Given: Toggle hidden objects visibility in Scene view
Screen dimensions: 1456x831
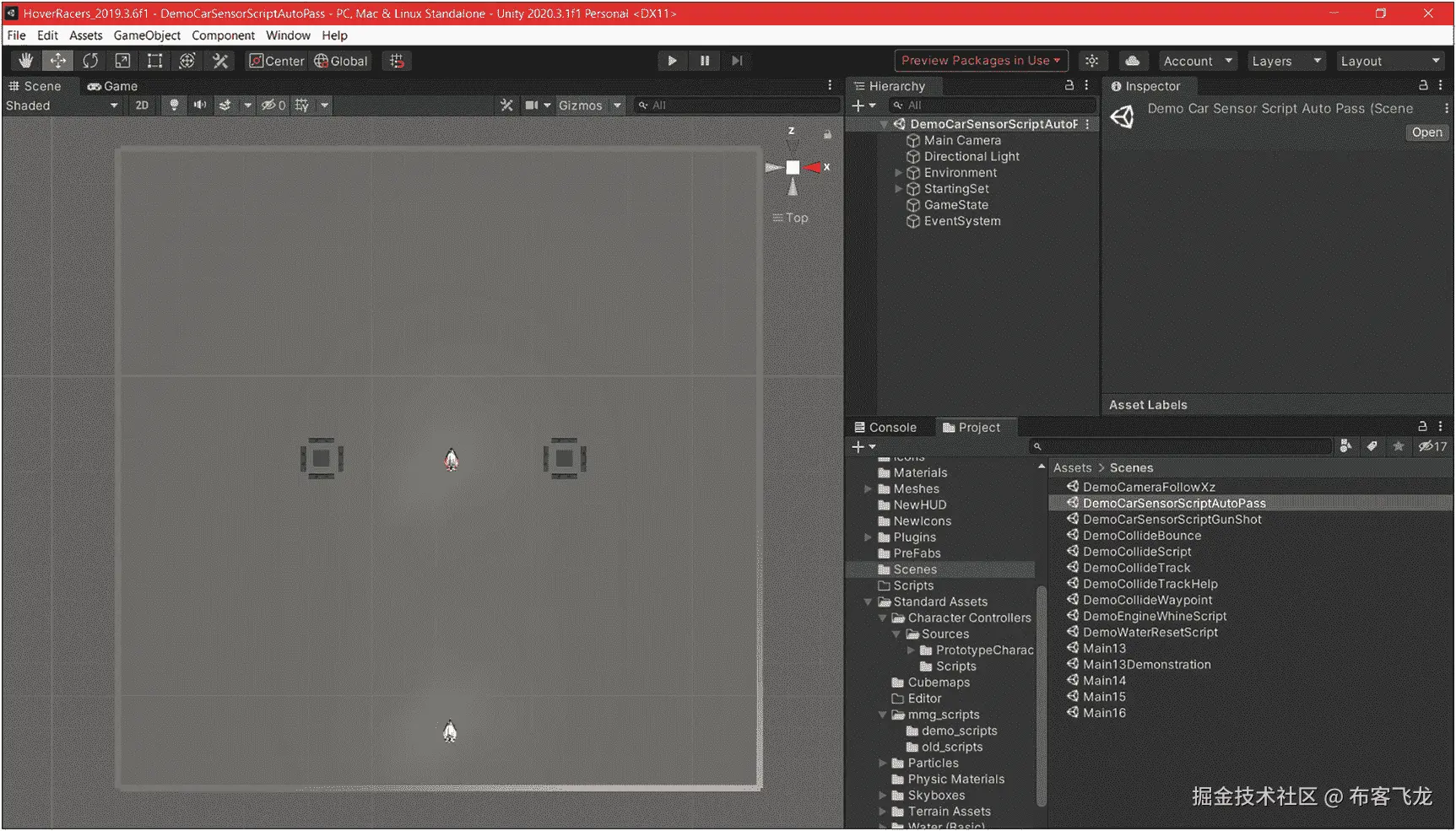Looking at the screenshot, I should click(x=273, y=105).
